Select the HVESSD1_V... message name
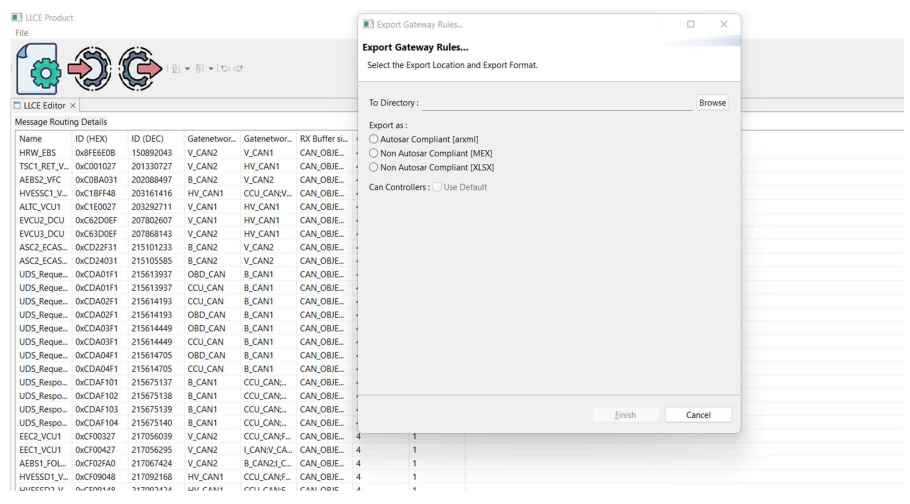The image size is (910, 504). point(44,477)
